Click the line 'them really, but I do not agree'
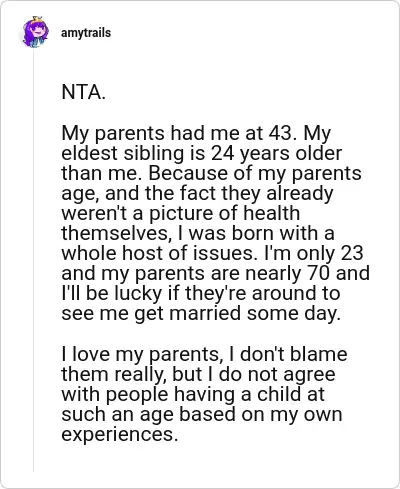Image resolution: width=400 pixels, height=489 pixels. tap(198, 374)
